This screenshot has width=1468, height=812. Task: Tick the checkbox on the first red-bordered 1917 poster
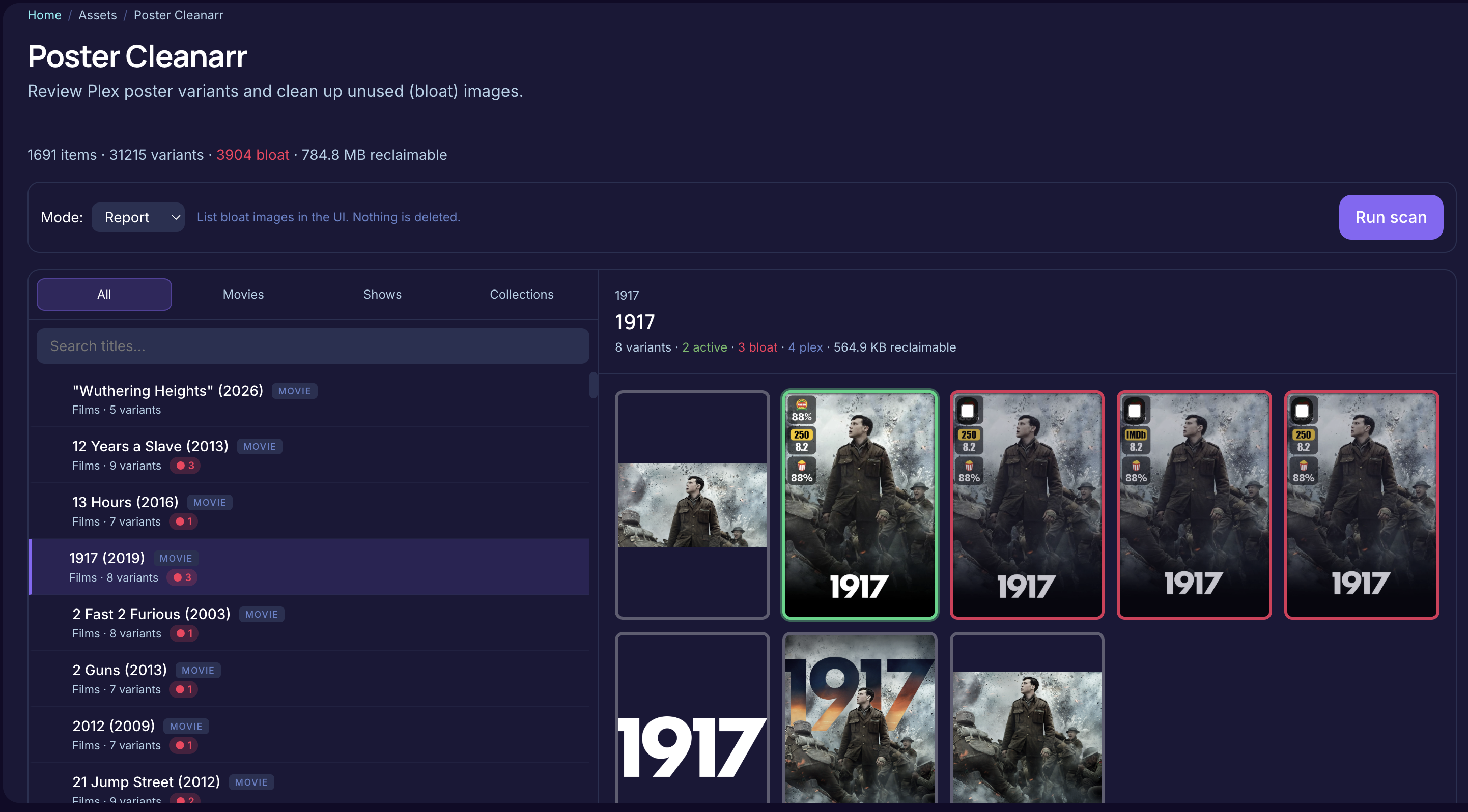968,411
